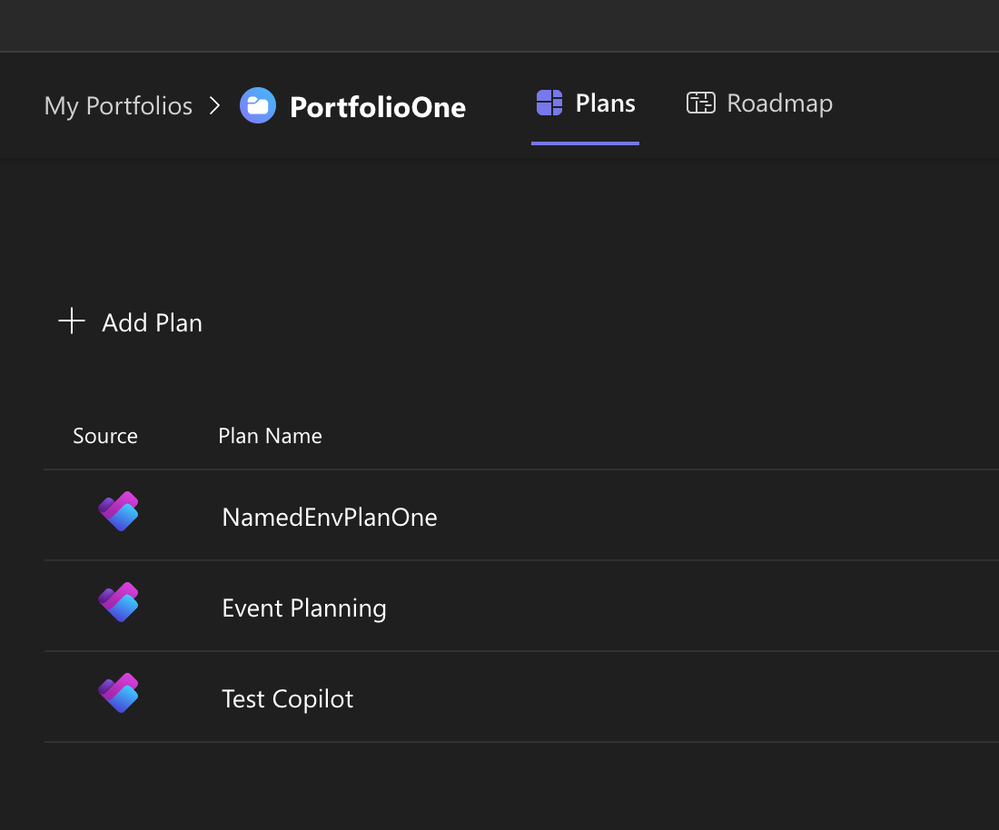The image size is (999, 830).
Task: Click the Plans tab grid icon
Action: (549, 103)
